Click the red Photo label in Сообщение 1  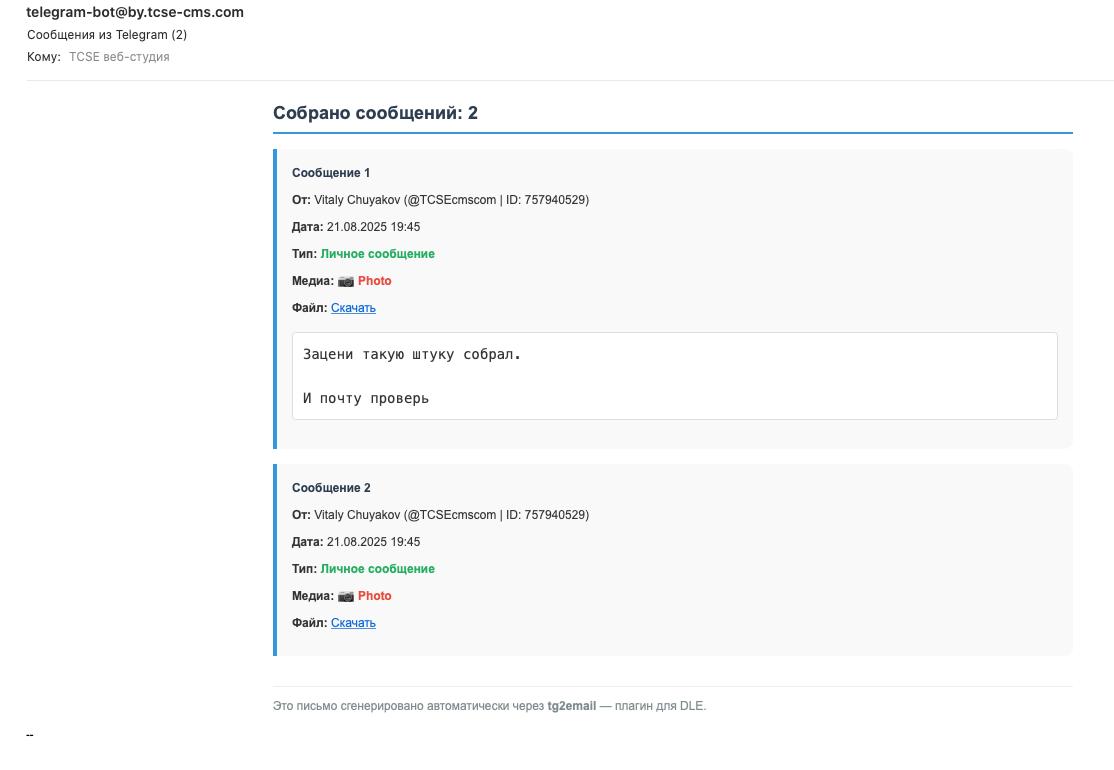click(374, 281)
